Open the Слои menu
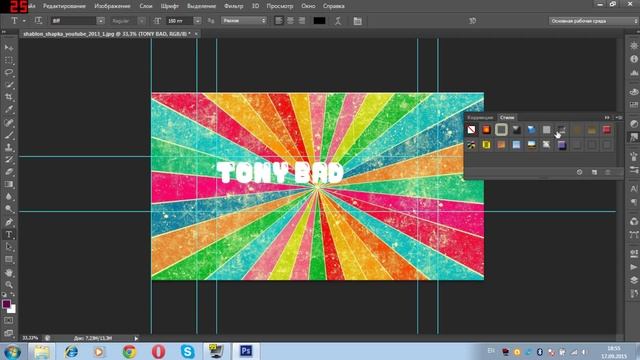This screenshot has width=640, height=360. click(x=146, y=6)
